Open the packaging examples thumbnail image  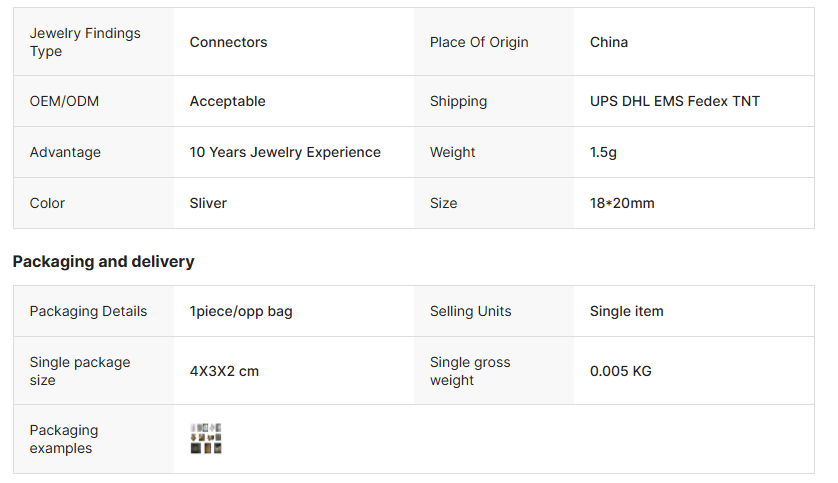tap(205, 439)
